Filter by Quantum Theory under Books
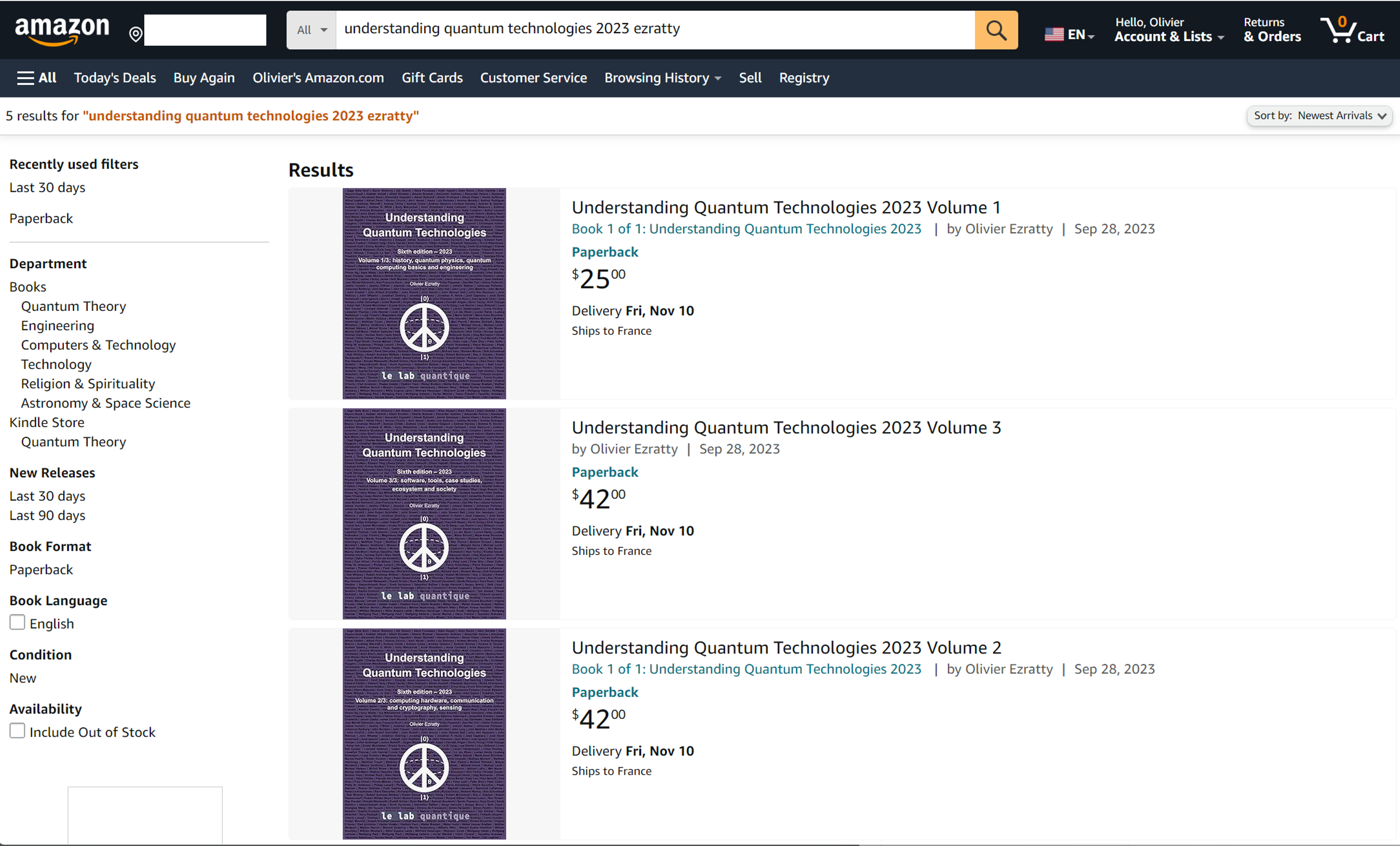Image resolution: width=1400 pixels, height=846 pixels. (x=73, y=306)
